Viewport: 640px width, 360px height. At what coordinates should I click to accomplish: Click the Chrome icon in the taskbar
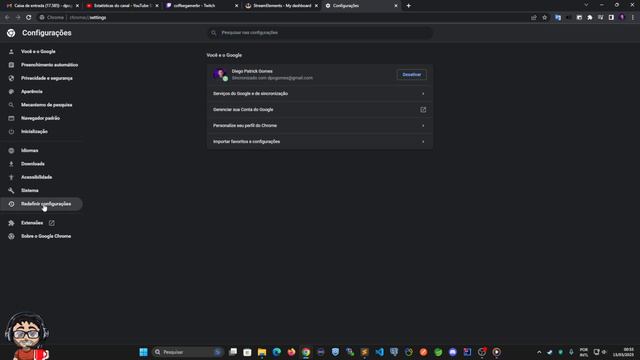[x=306, y=352]
